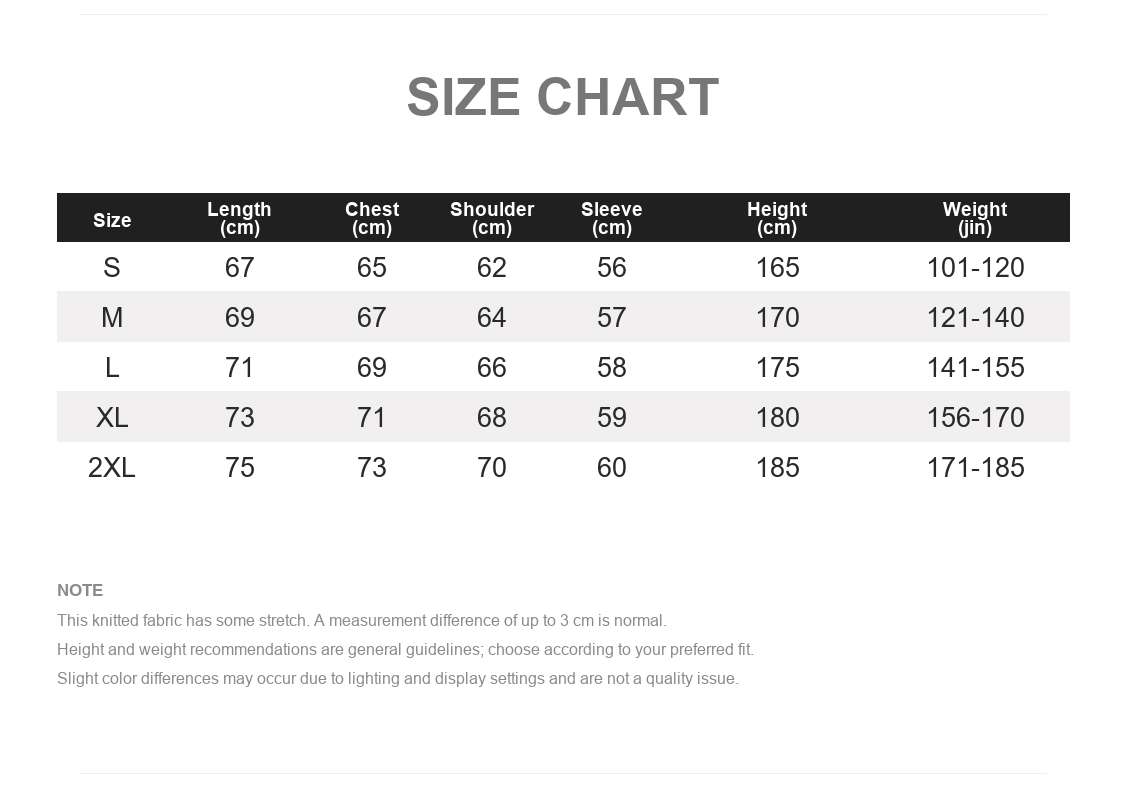Viewport: 1125px width, 812px height.
Task: Click the SIZE CHART title
Action: 562,97
